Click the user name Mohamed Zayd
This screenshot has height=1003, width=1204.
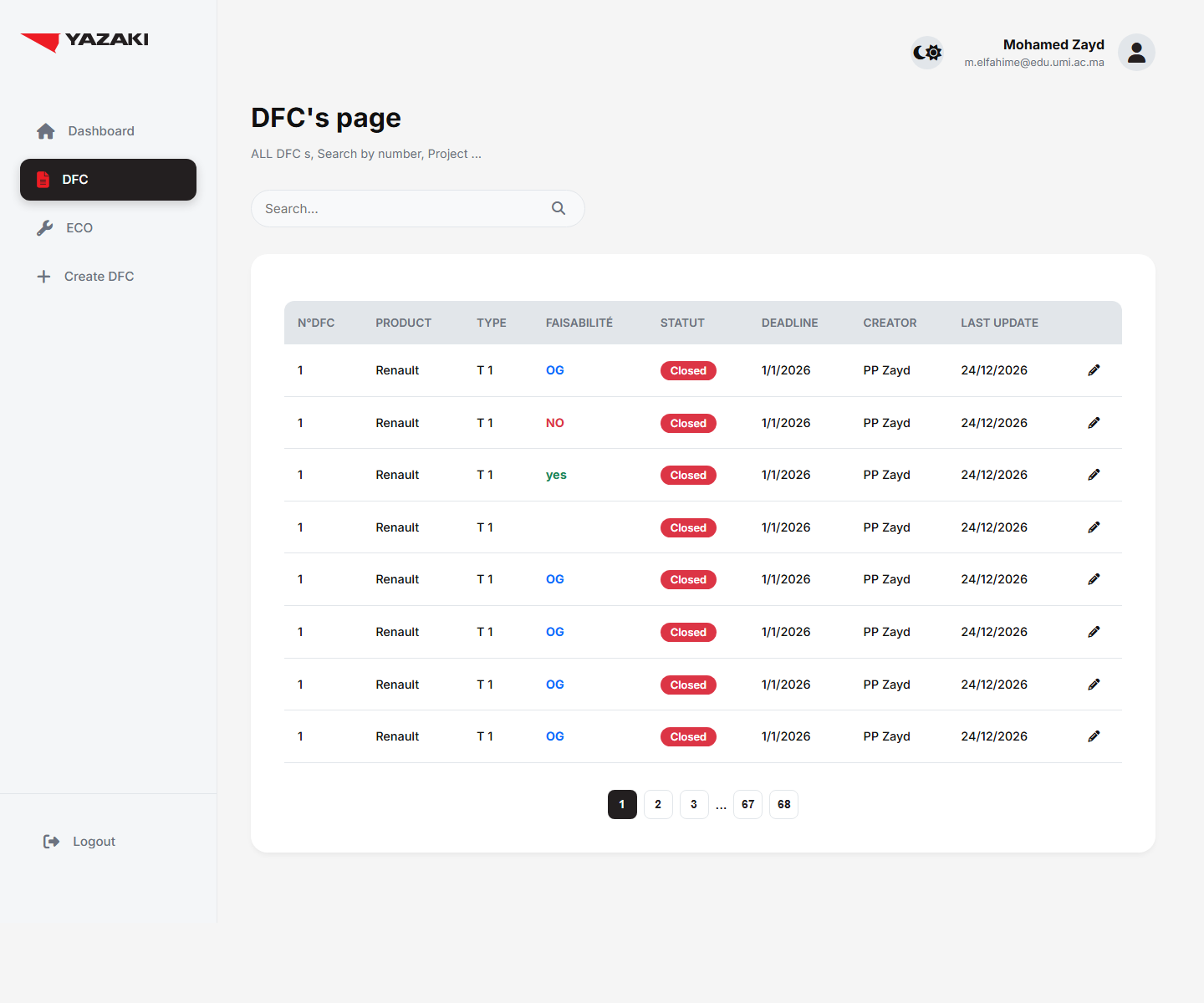tap(1053, 44)
